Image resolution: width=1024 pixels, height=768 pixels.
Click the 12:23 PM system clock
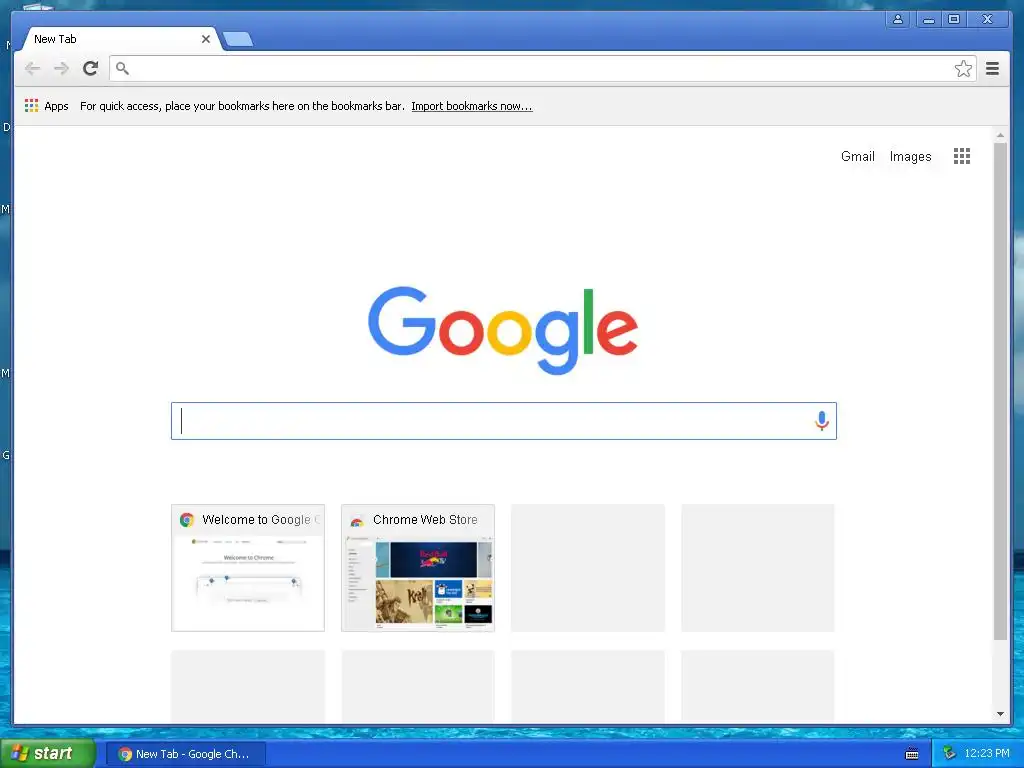click(x=987, y=753)
